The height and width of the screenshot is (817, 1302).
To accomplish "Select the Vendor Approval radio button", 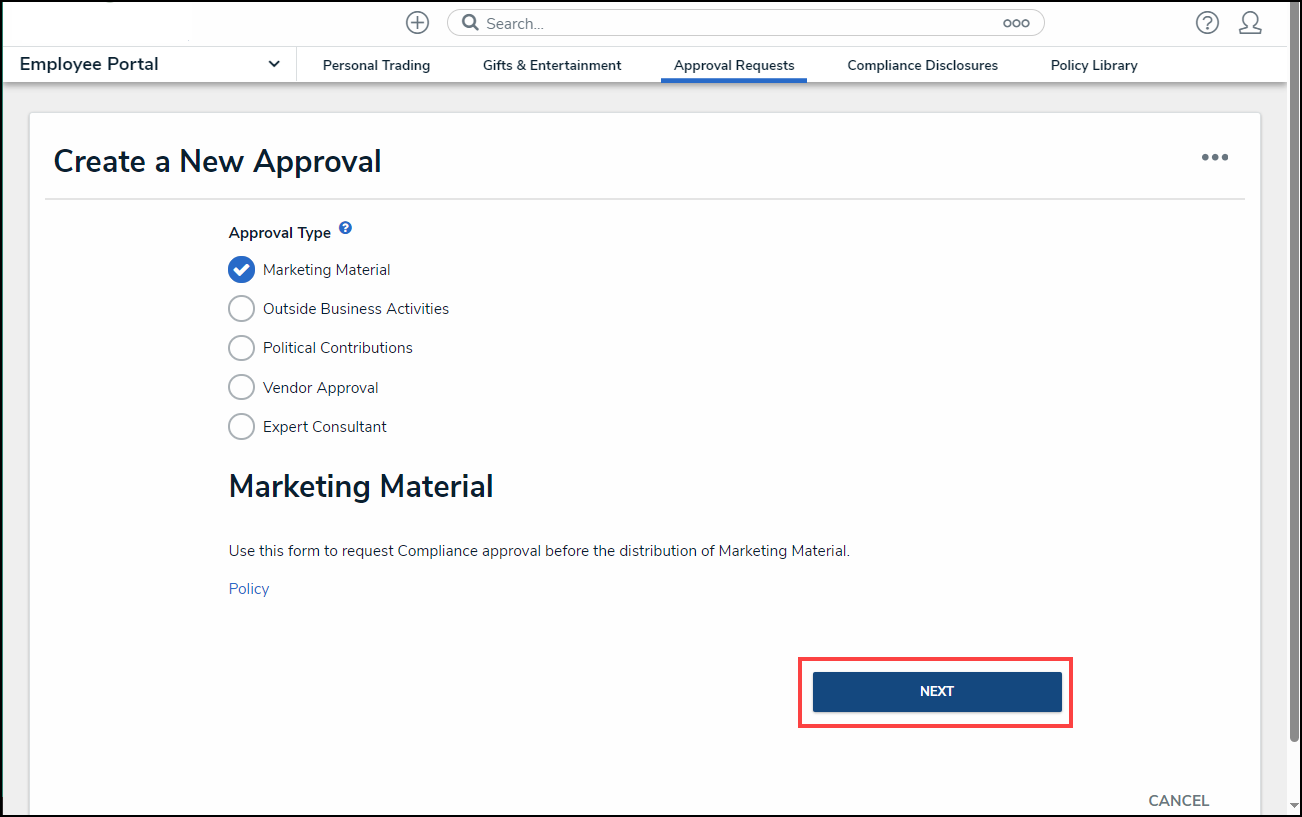I will (x=241, y=388).
